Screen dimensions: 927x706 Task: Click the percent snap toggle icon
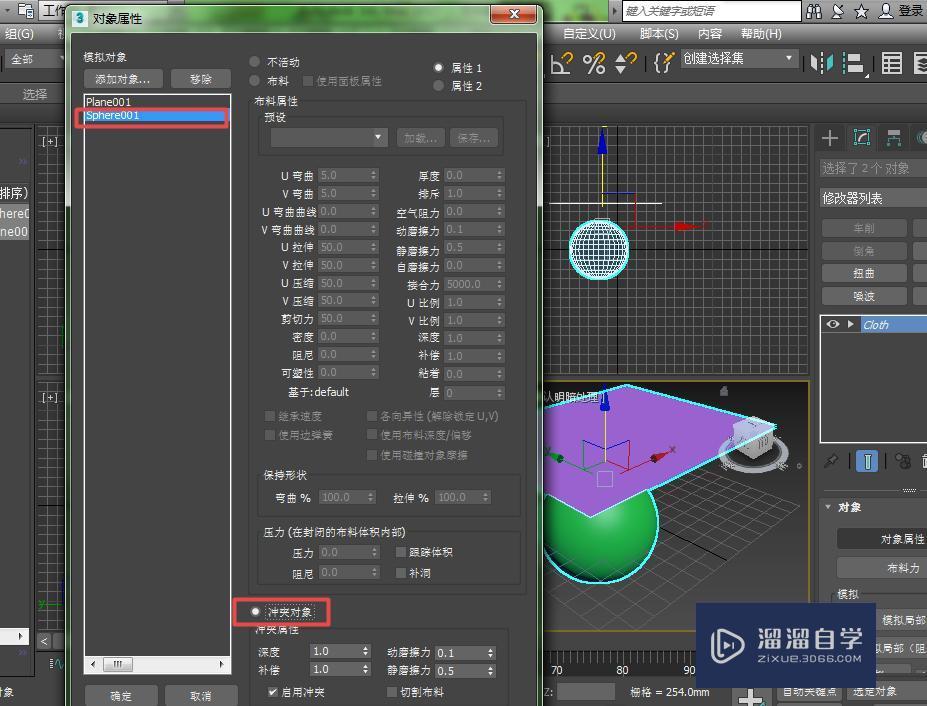click(594, 63)
